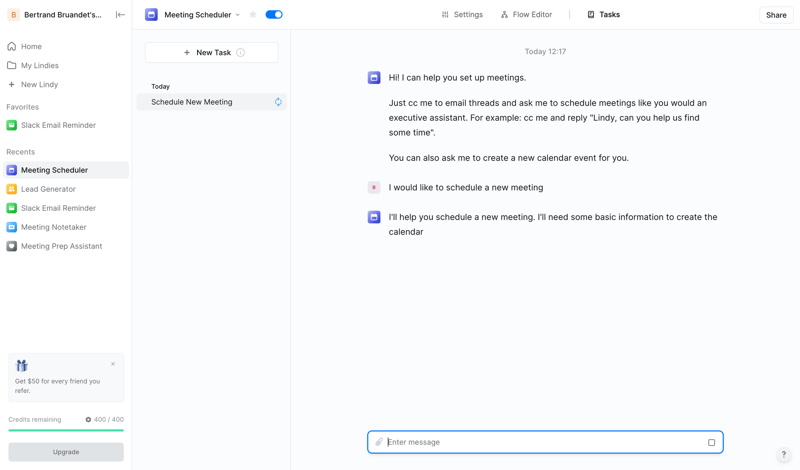Open the My Lindies folder
The height and width of the screenshot is (470, 800).
[x=66, y=65]
